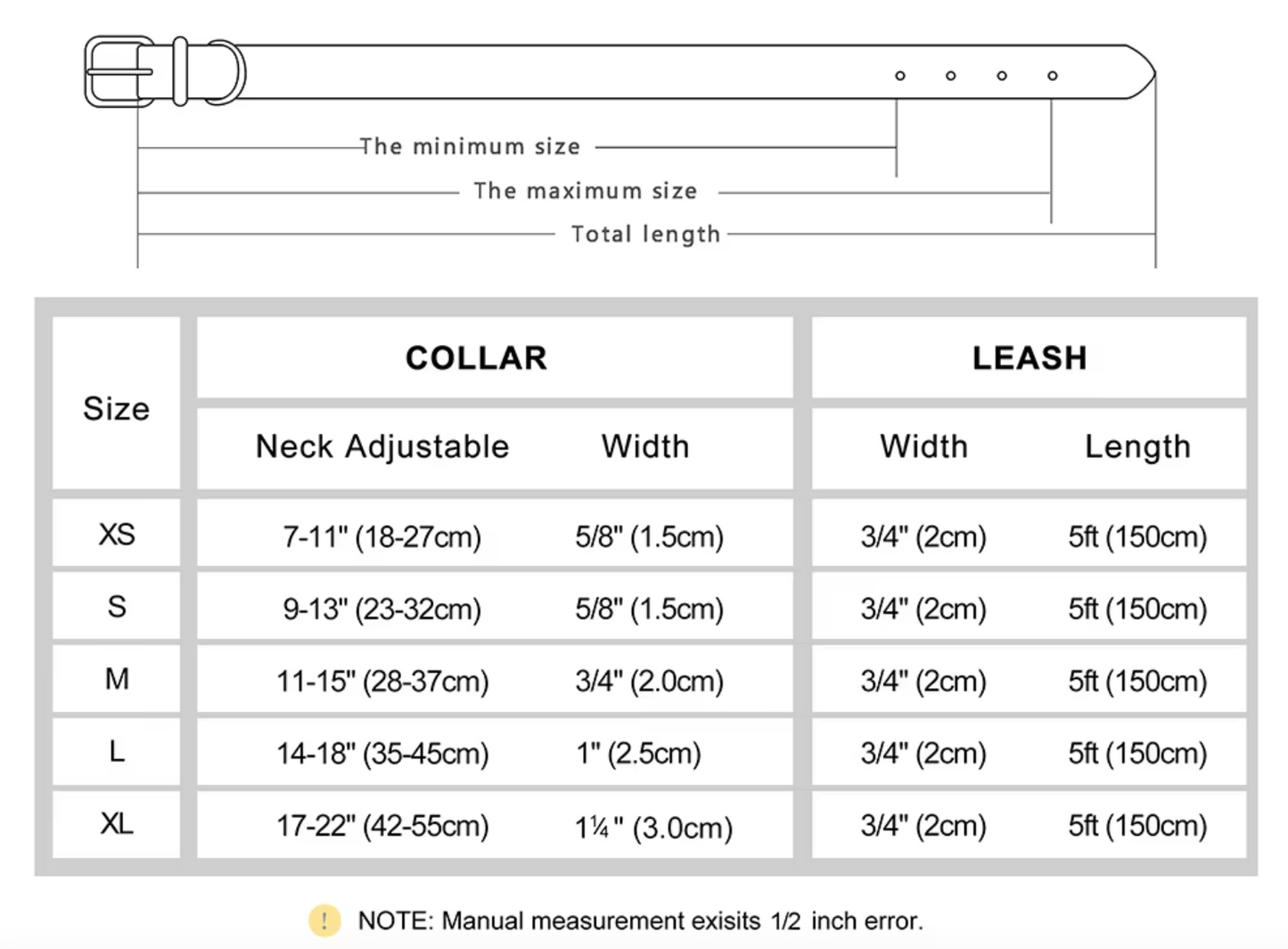
Task: Click the leftmost hole on the collar strap
Action: [x=900, y=76]
